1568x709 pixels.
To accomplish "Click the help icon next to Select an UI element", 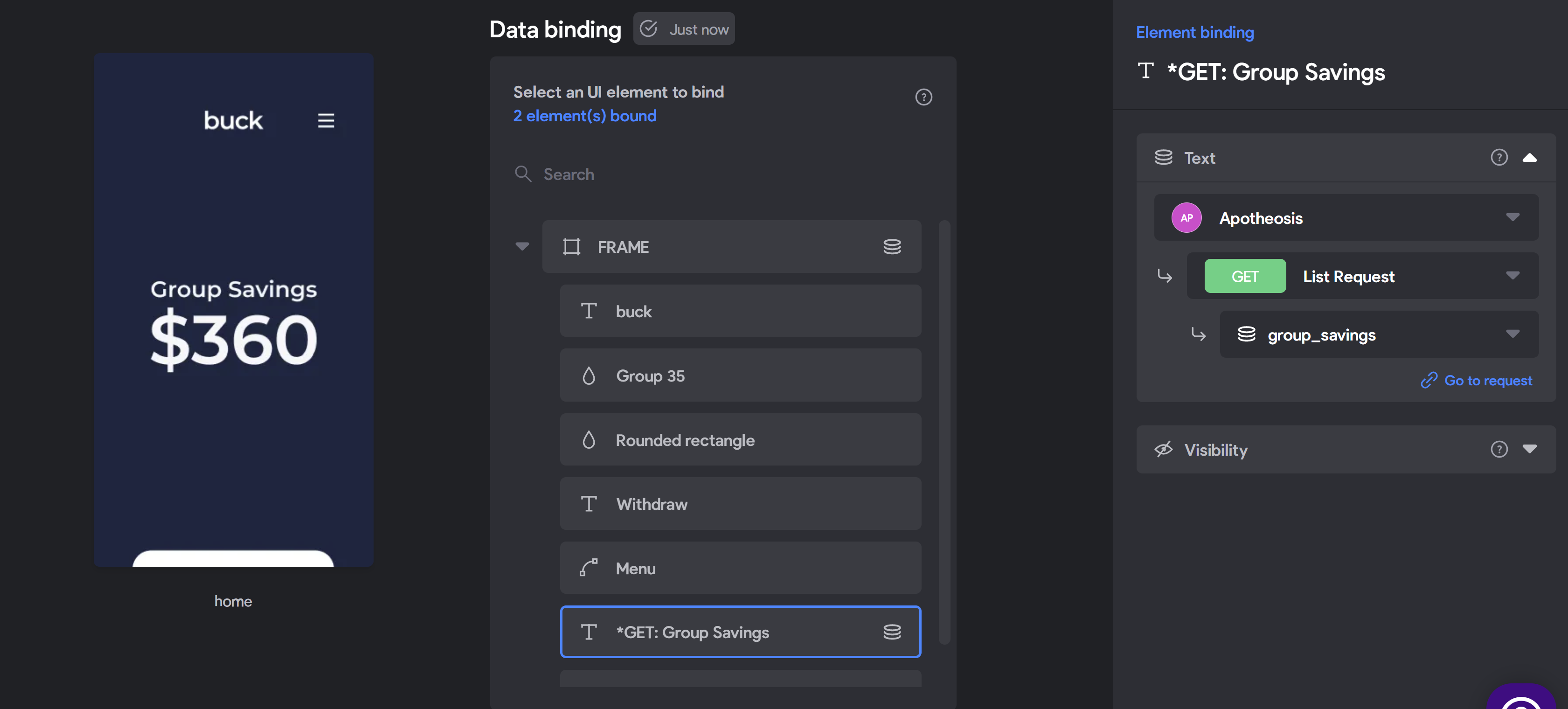I will 923,97.
